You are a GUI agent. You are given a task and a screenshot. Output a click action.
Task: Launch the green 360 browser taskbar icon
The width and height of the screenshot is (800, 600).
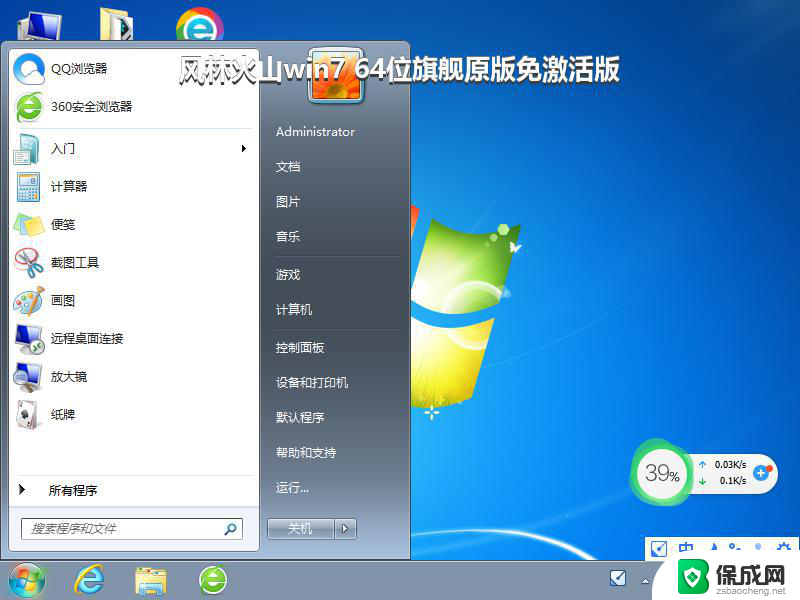[213, 581]
